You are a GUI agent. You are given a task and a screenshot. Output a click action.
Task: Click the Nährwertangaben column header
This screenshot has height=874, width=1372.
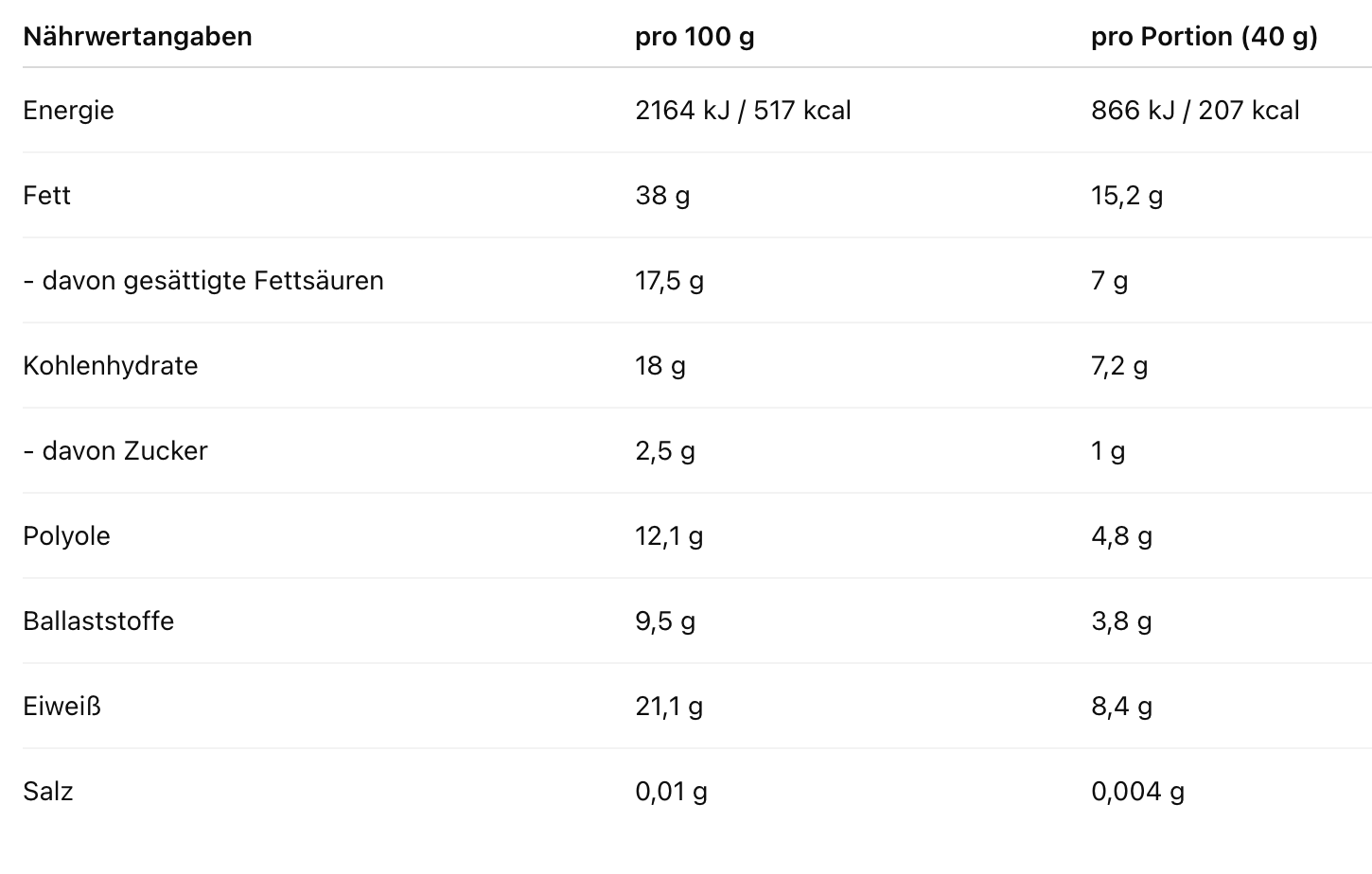pyautogui.click(x=137, y=37)
